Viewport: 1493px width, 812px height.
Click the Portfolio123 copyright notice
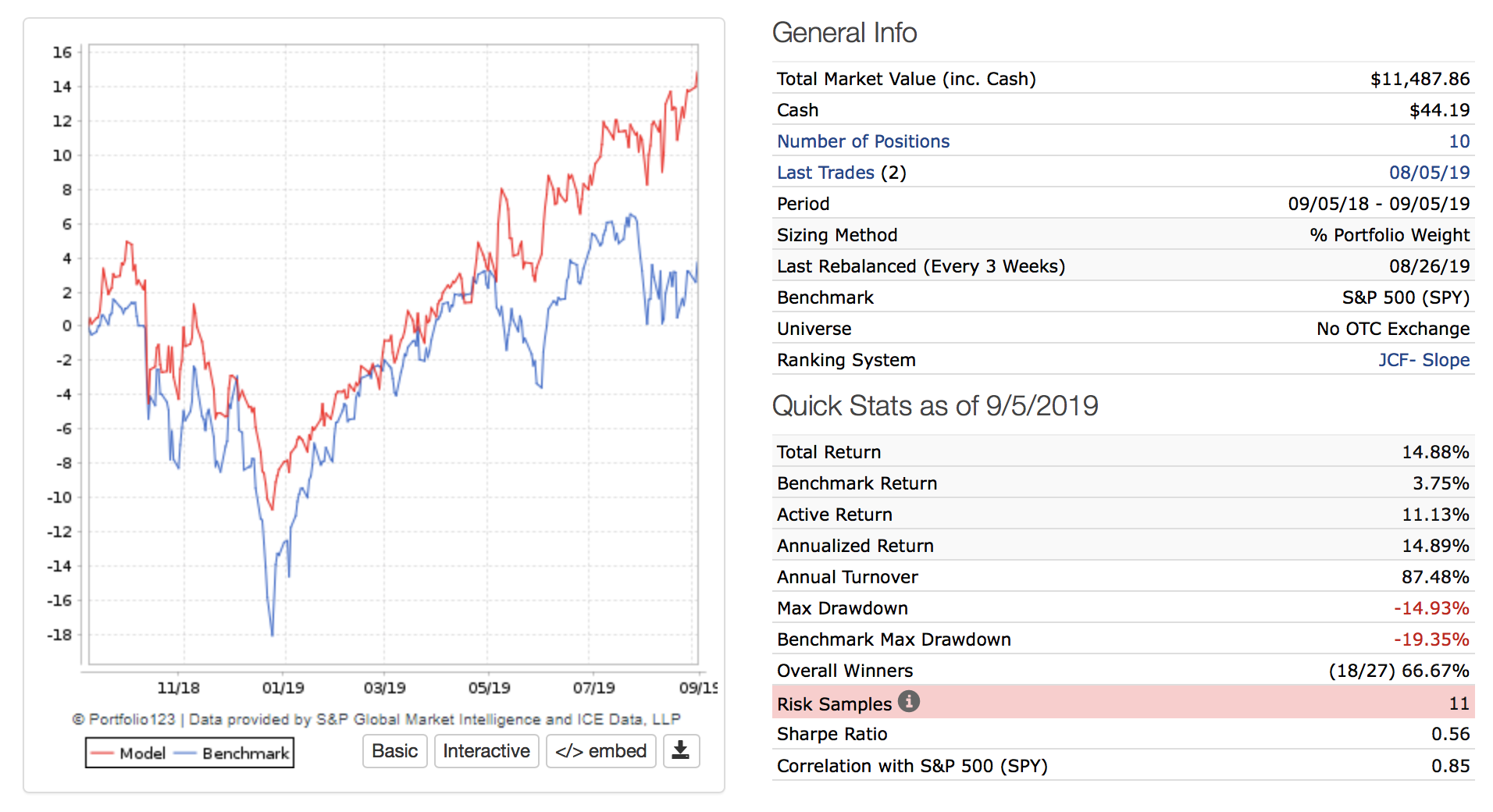pos(376,719)
